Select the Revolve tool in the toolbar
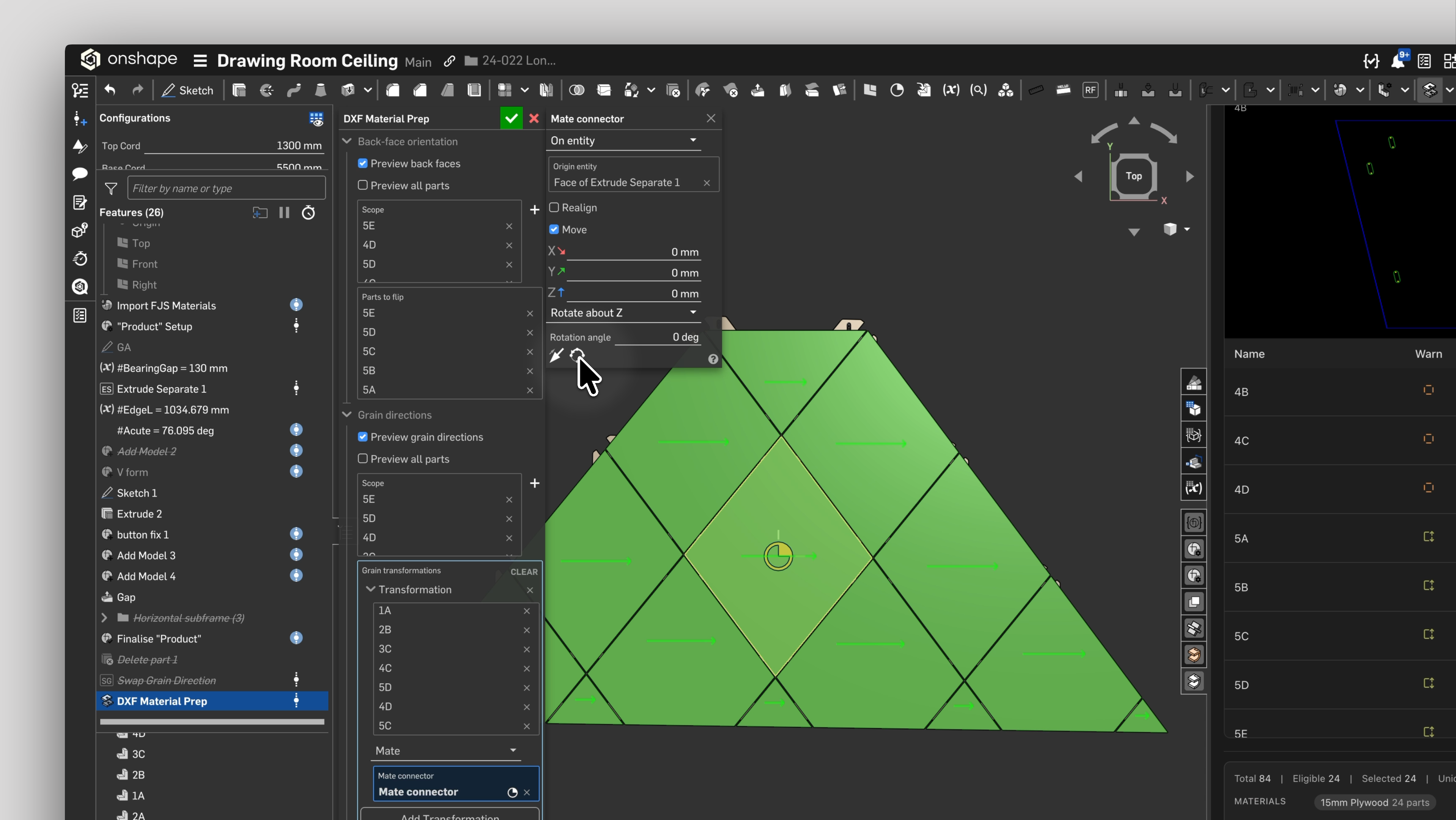Image resolution: width=1456 pixels, height=820 pixels. click(x=266, y=90)
